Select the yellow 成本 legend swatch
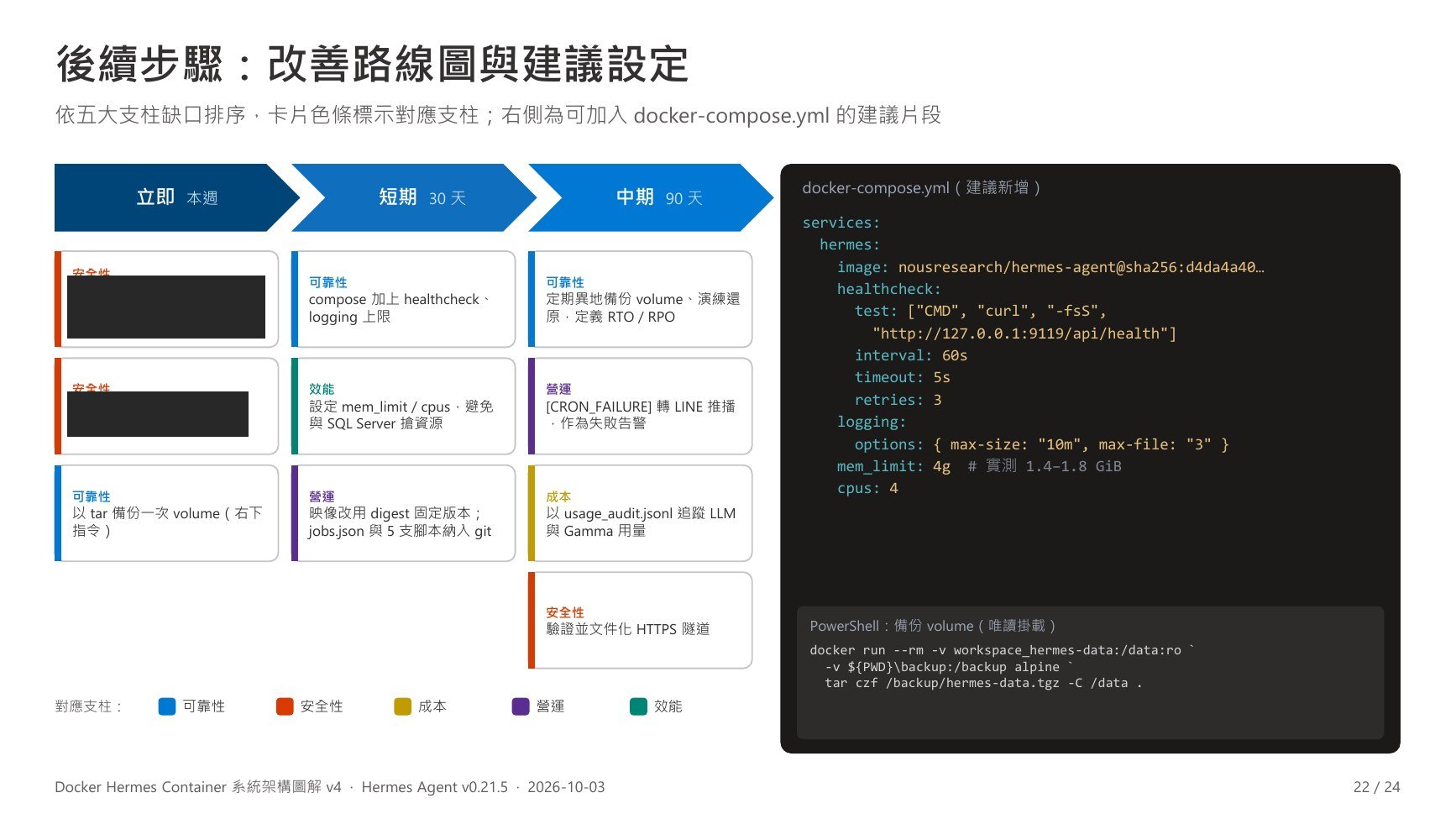The image size is (1456, 819). click(x=403, y=706)
